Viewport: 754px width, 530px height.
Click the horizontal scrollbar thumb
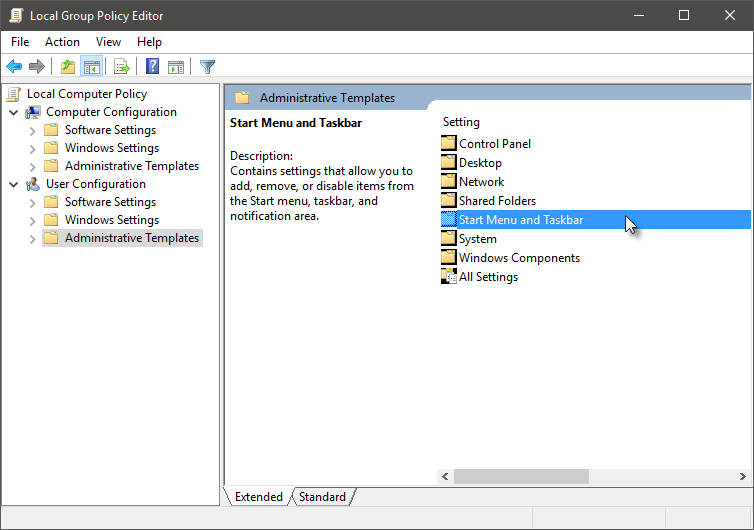[x=521, y=476]
